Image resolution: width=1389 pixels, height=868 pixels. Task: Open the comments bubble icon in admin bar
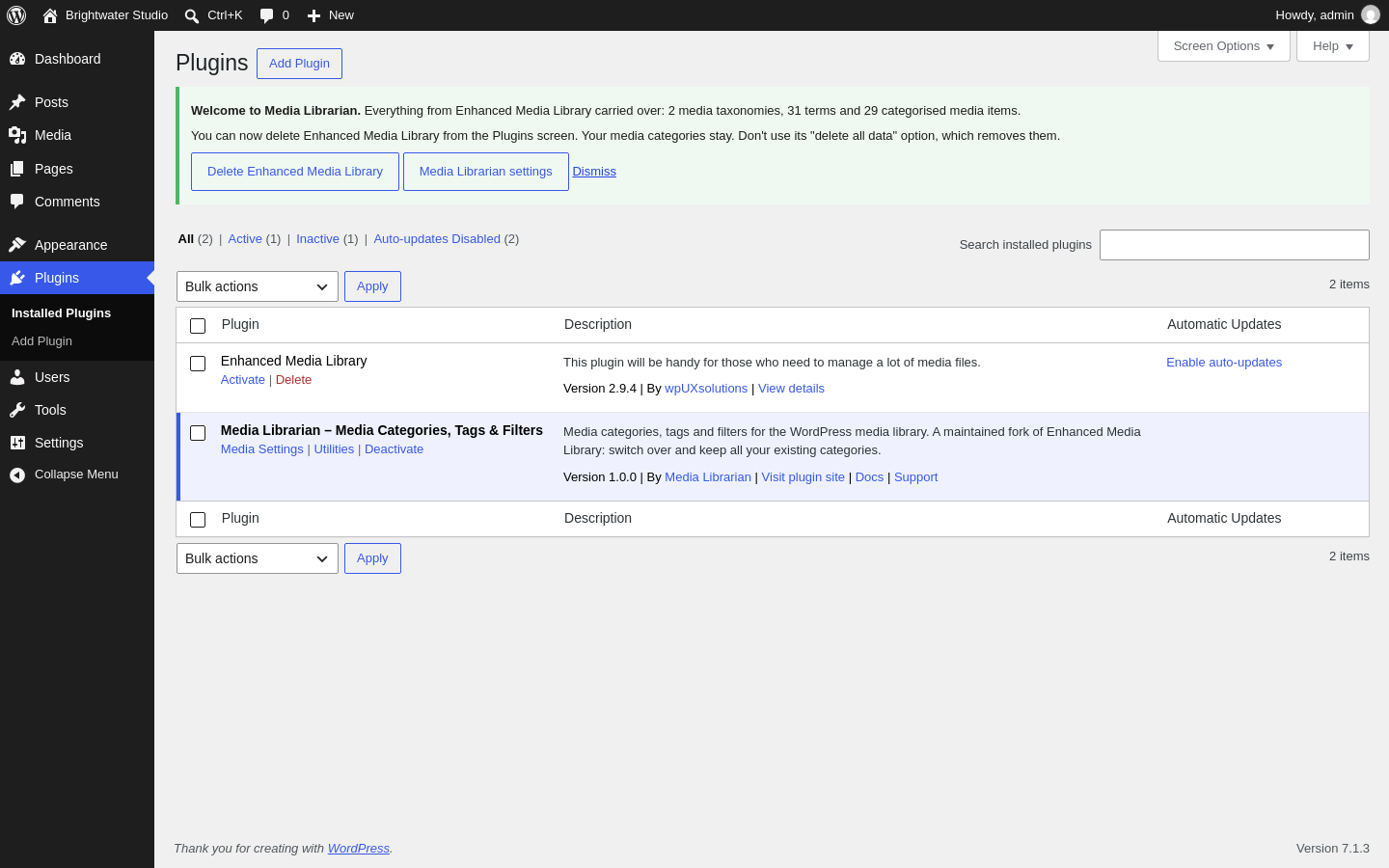(x=267, y=15)
